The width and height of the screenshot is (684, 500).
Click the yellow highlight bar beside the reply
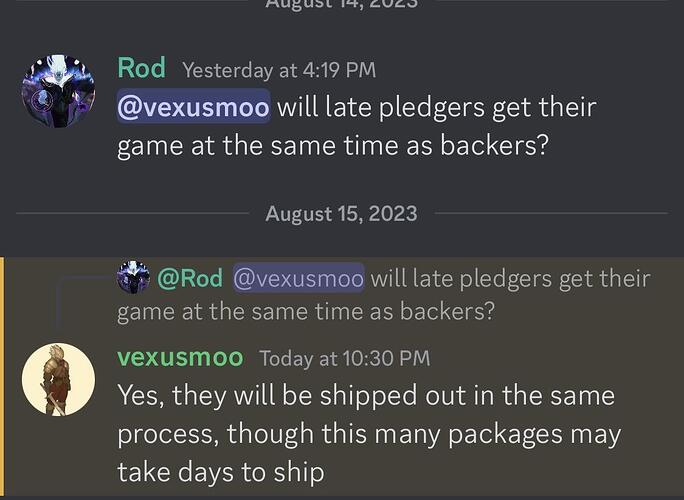[2, 378]
